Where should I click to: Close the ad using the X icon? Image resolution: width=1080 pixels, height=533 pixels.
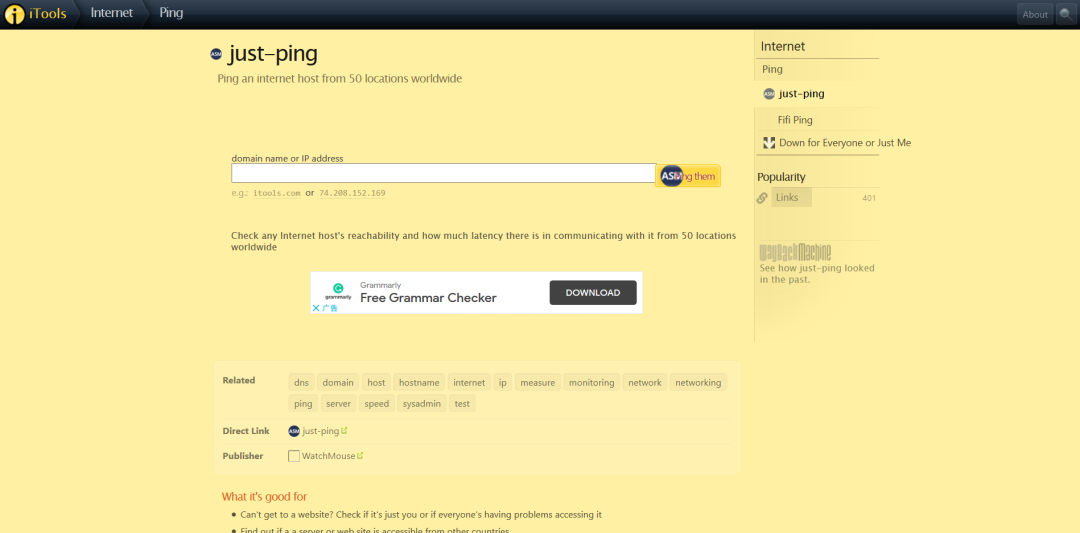316,308
